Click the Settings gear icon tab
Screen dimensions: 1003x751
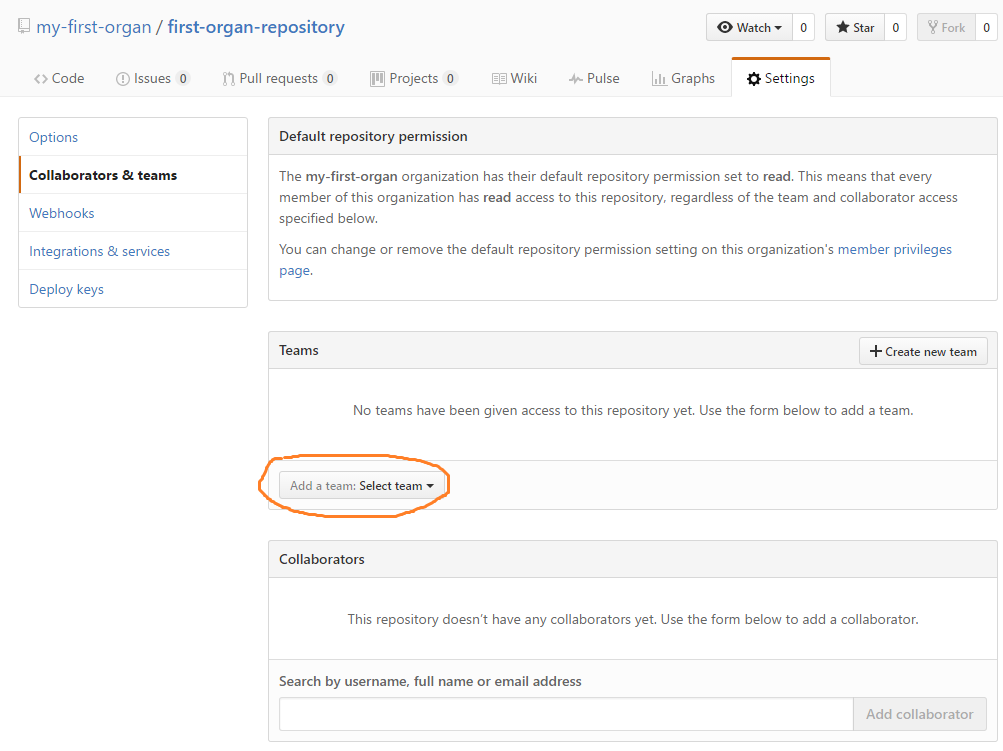click(x=754, y=79)
